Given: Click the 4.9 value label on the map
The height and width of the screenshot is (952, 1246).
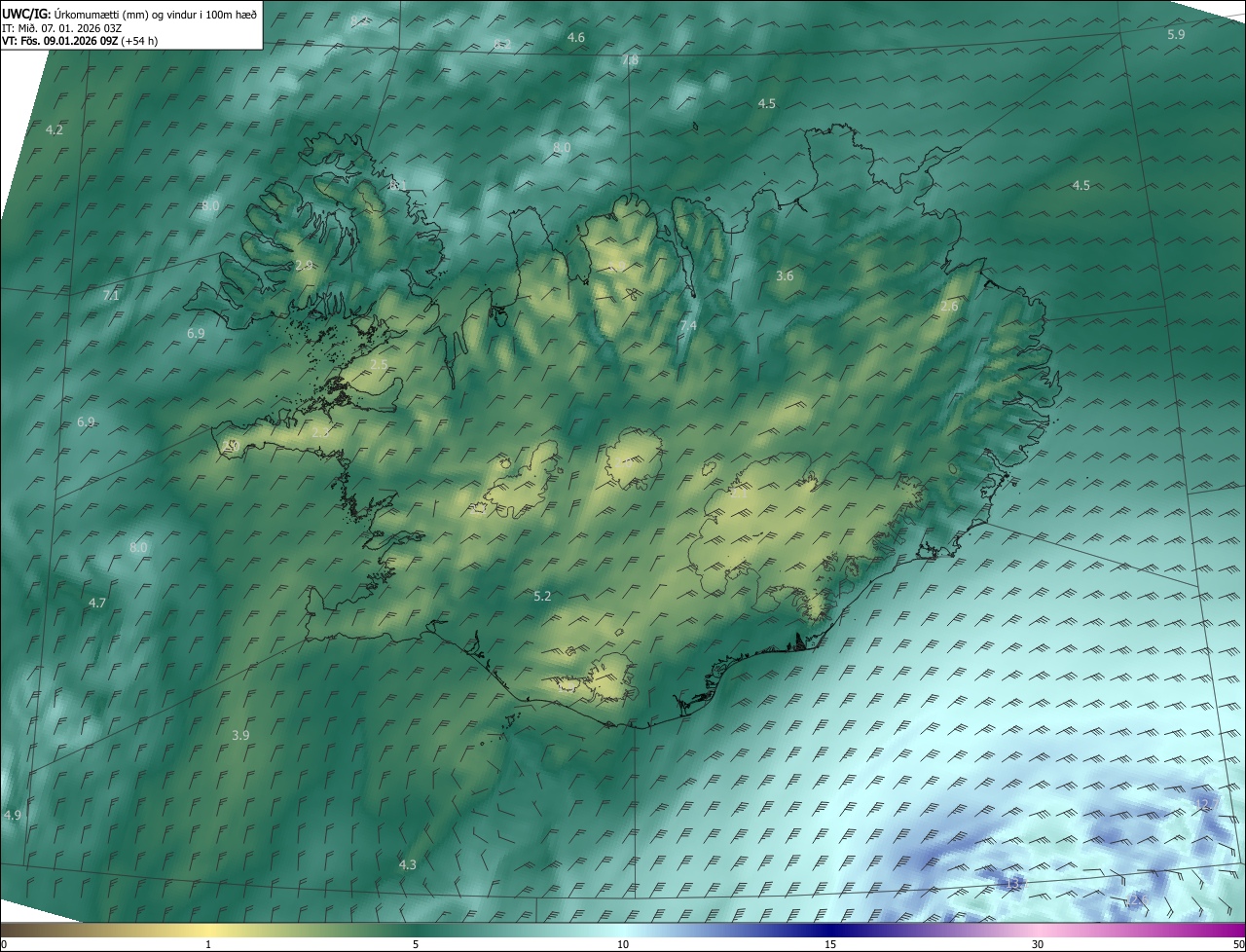Looking at the screenshot, I should (13, 815).
